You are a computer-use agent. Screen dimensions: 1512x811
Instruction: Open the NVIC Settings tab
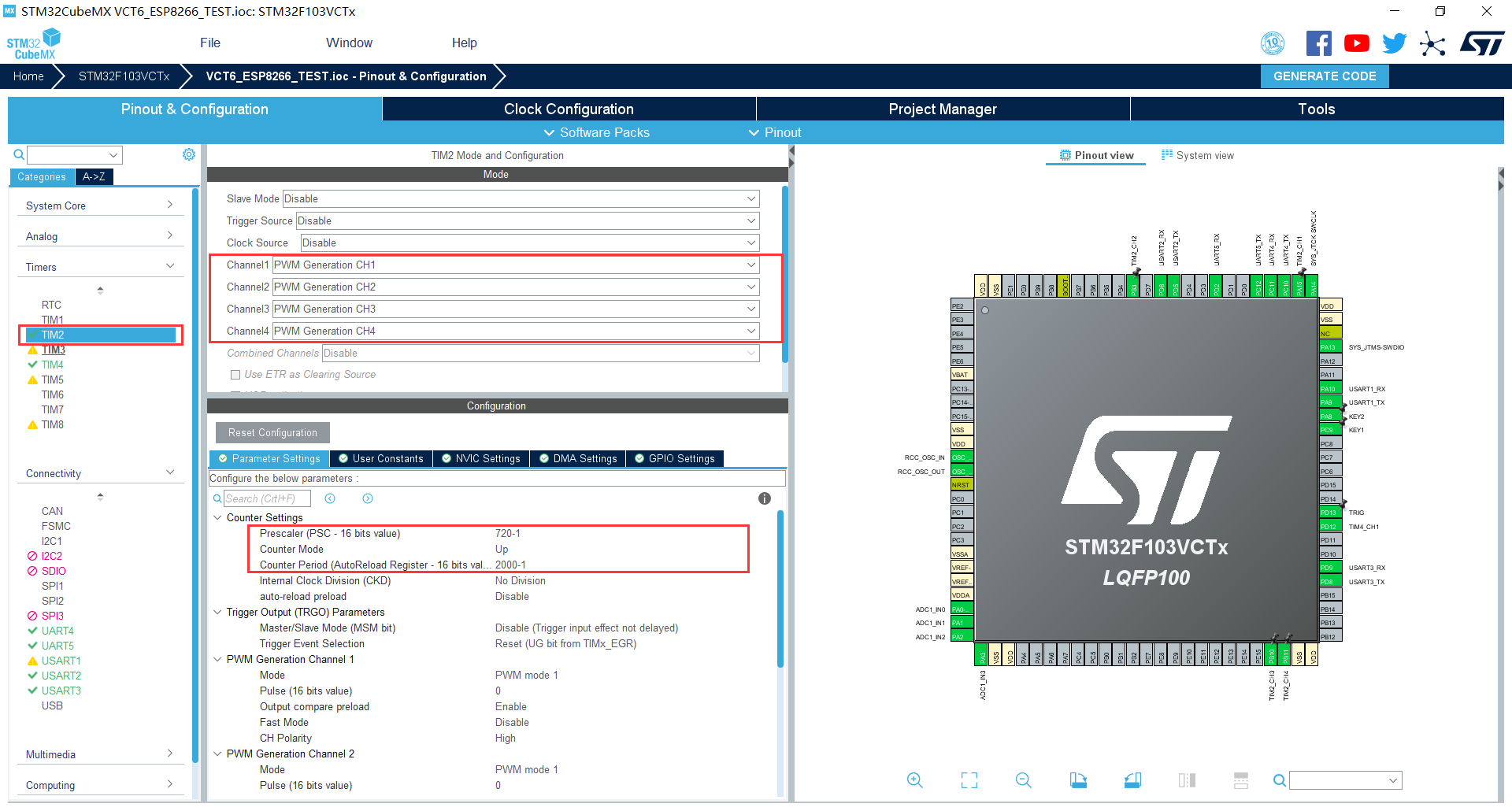coord(481,458)
